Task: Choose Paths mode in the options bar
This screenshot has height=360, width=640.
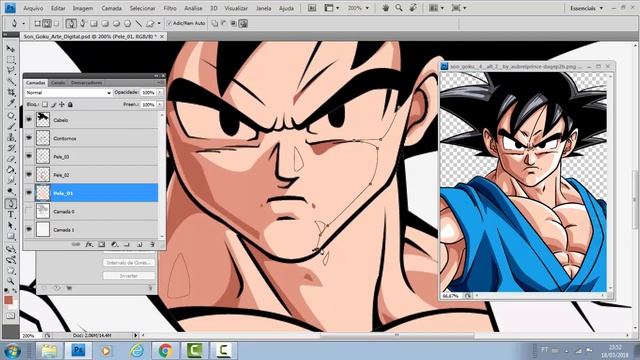Action: [47, 24]
